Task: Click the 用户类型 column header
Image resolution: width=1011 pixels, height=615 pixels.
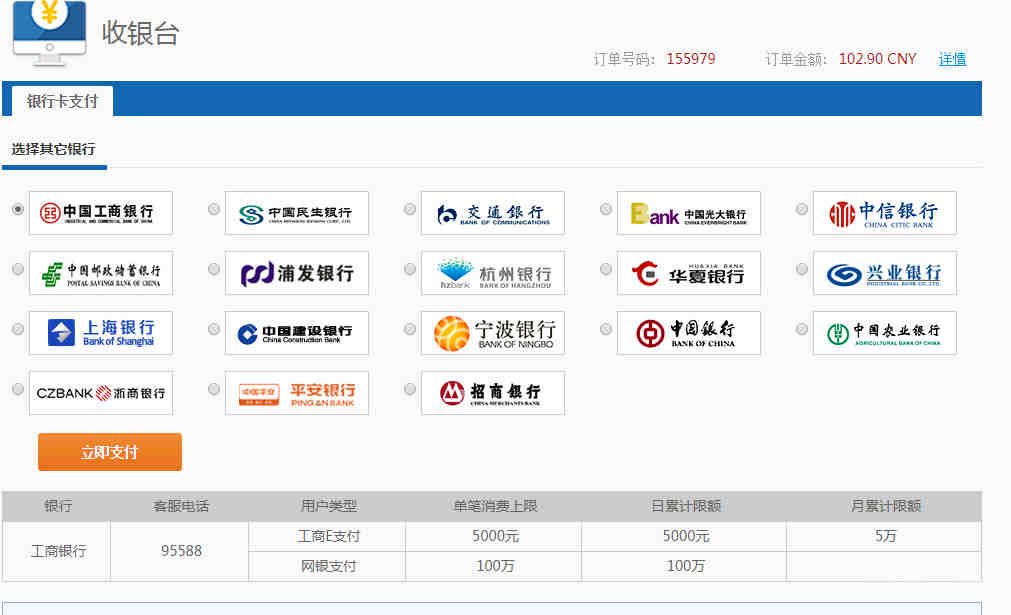Action: coord(329,506)
